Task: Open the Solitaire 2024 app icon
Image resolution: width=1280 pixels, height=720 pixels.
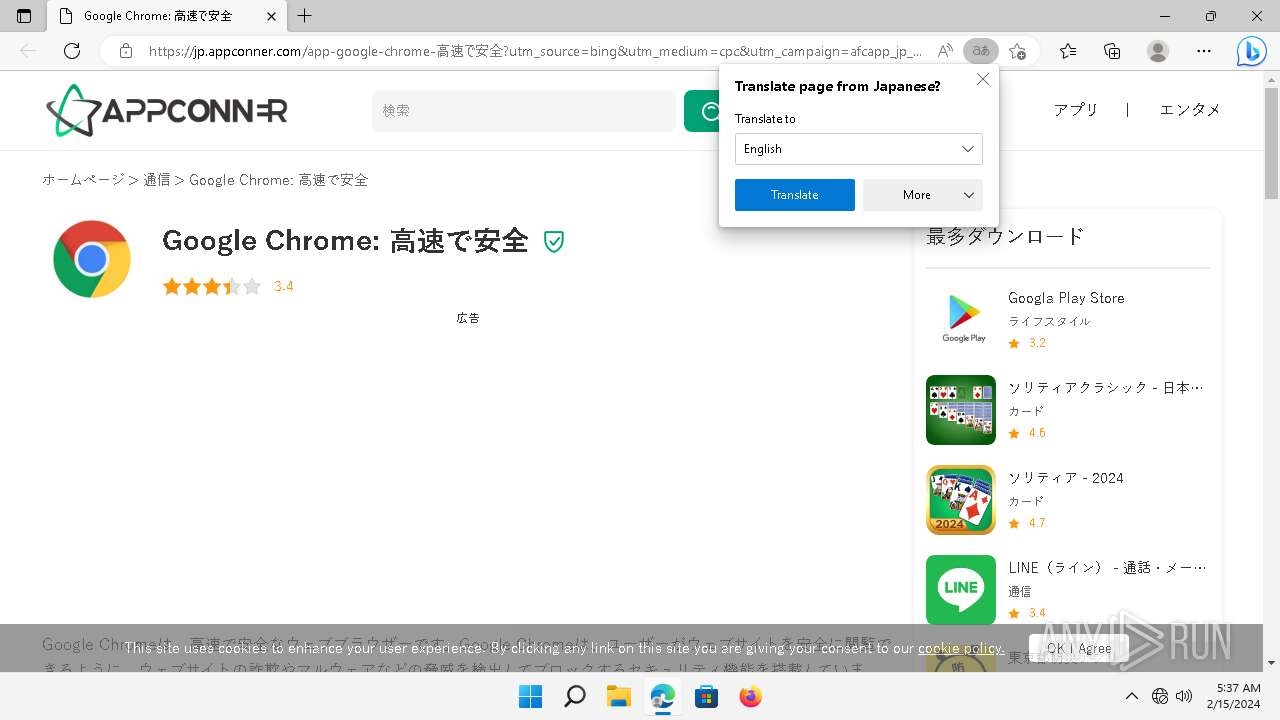Action: pyautogui.click(x=961, y=500)
